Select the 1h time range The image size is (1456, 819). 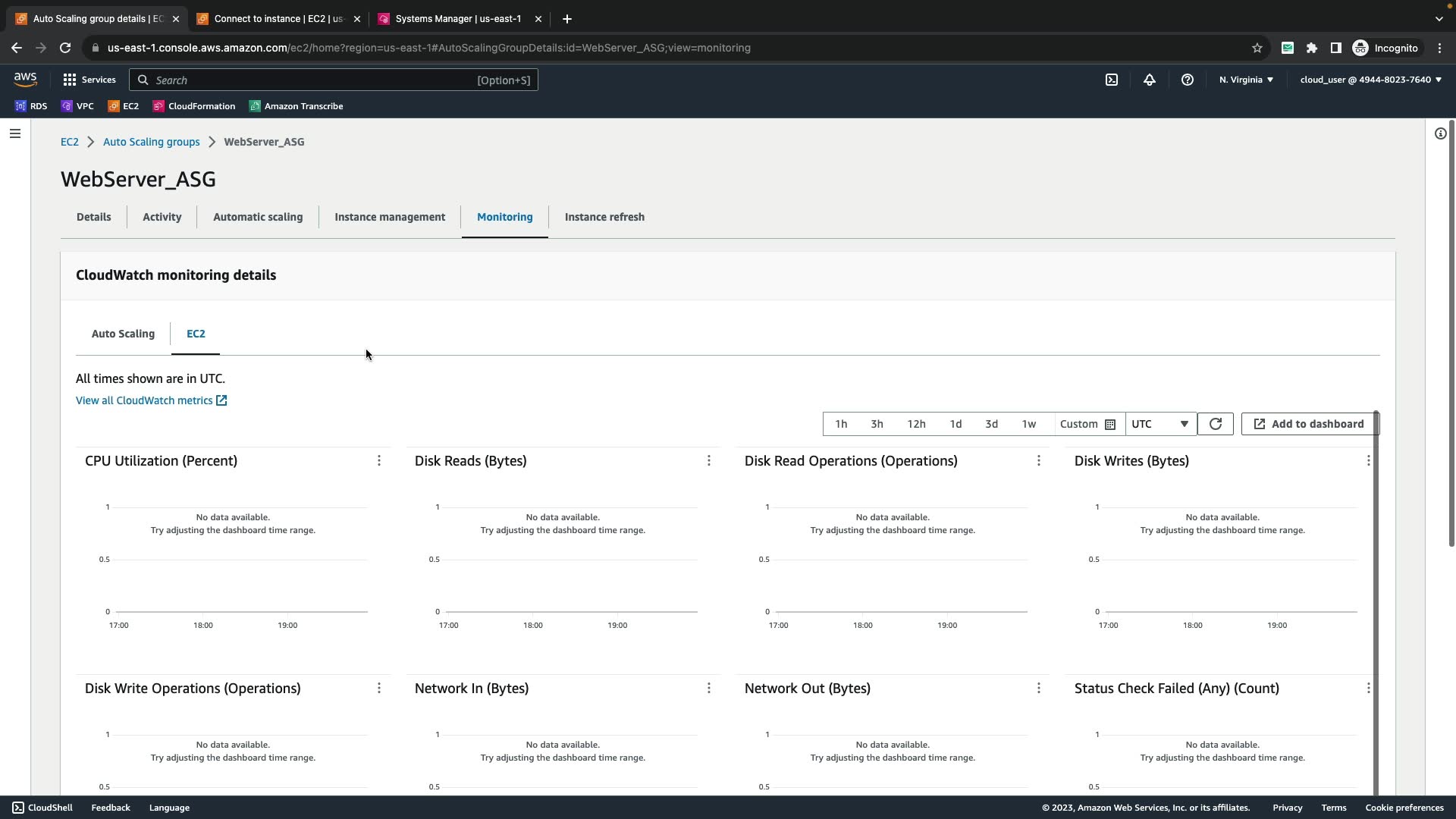(841, 424)
